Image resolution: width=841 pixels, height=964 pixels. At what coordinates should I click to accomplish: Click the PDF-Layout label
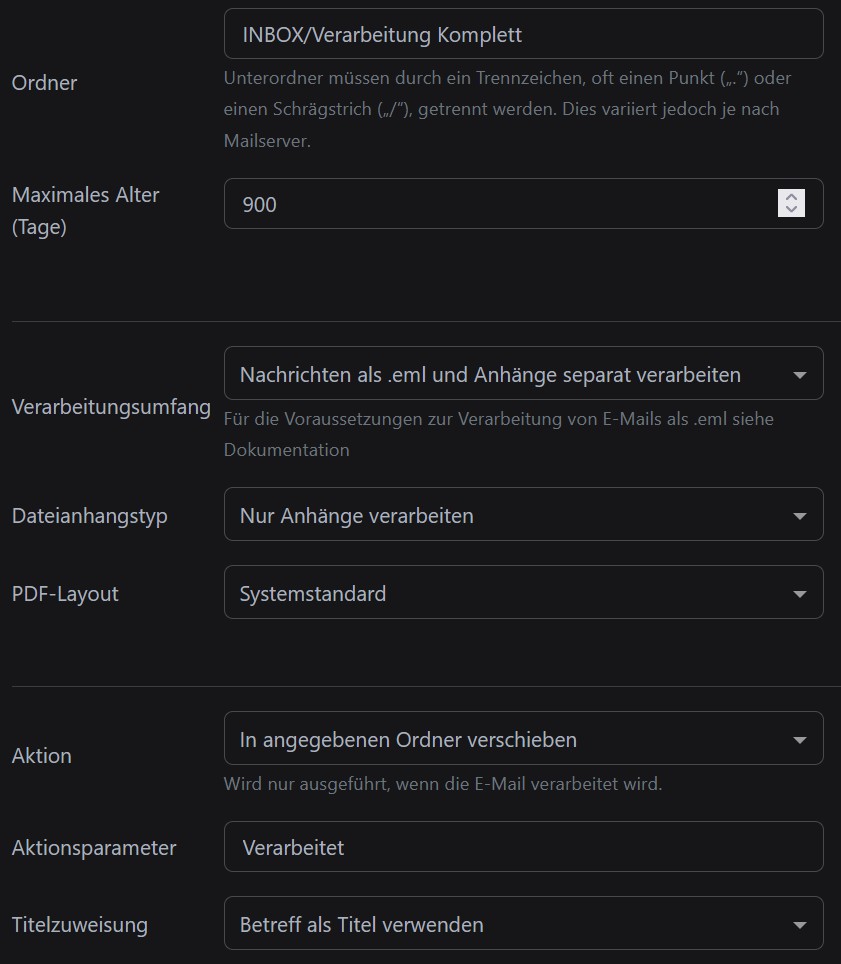pos(65,594)
